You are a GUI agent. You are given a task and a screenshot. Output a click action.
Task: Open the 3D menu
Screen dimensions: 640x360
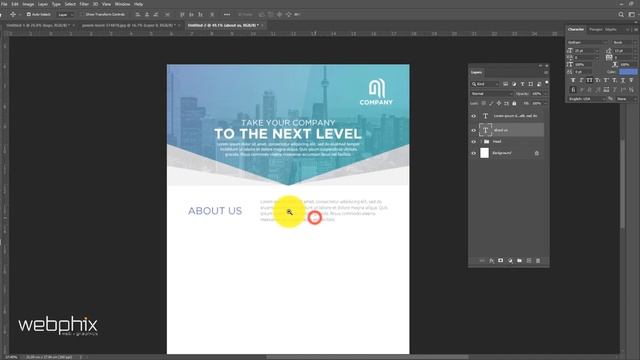point(96,4)
